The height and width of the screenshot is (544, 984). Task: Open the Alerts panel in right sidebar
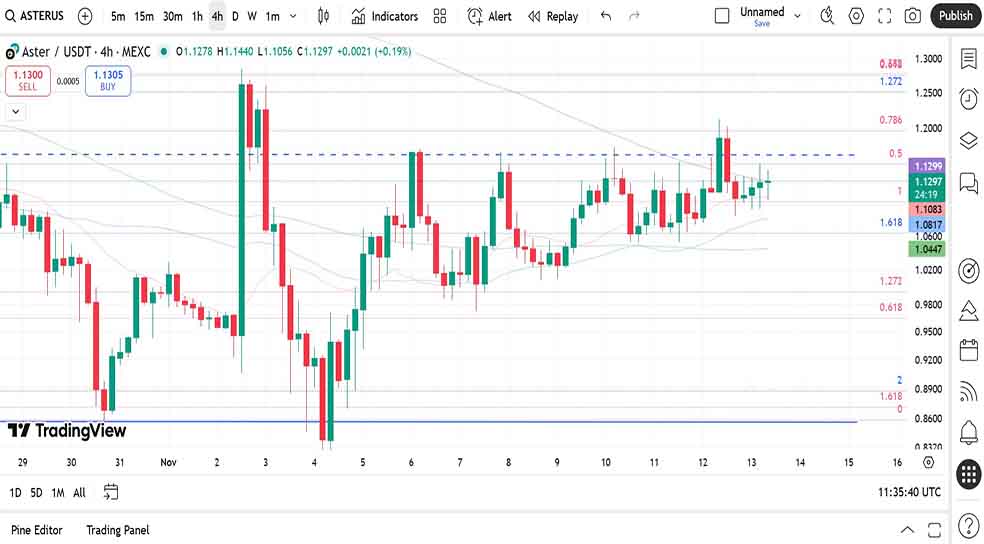968,98
